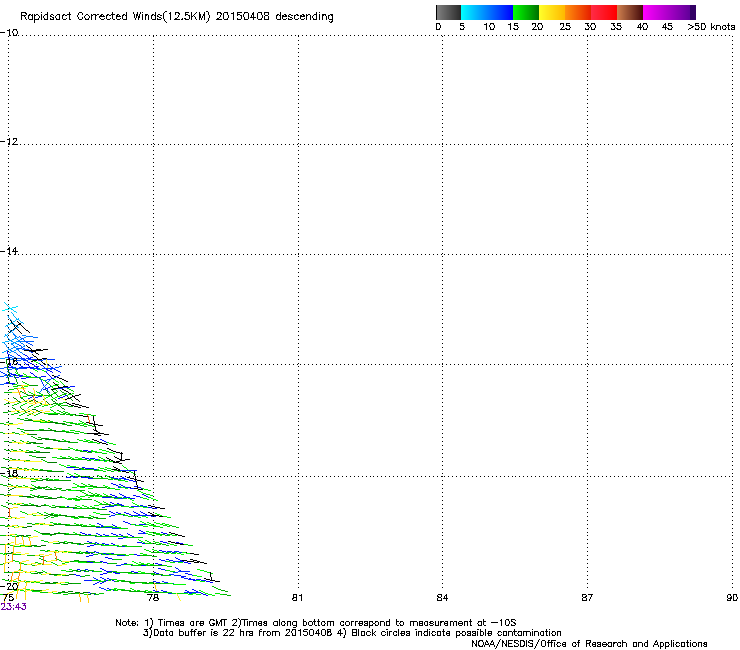740x650 pixels.
Task: Click the gray 0-5 knots color swatch
Action: [448, 12]
